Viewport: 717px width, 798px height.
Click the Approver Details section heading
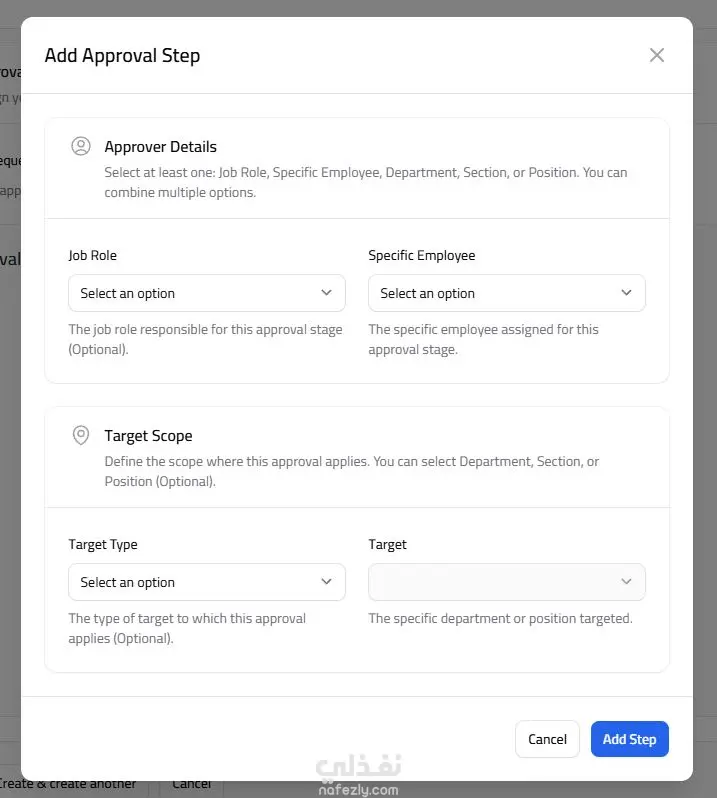click(160, 147)
